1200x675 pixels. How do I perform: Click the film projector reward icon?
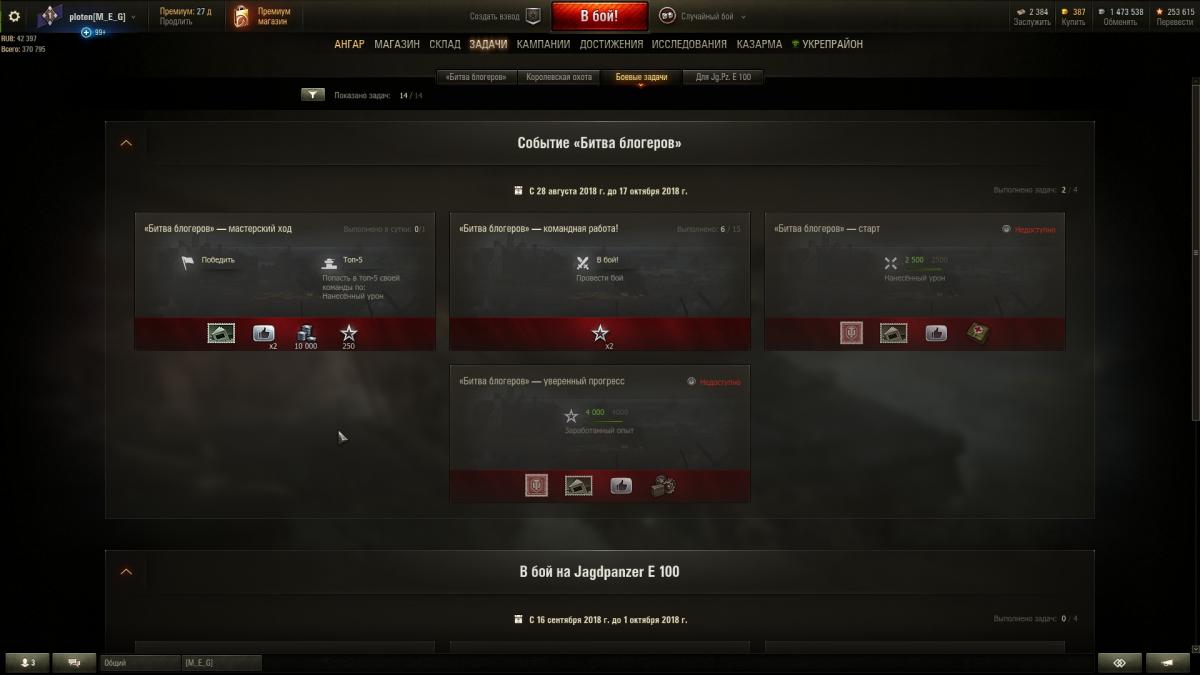click(x=663, y=486)
